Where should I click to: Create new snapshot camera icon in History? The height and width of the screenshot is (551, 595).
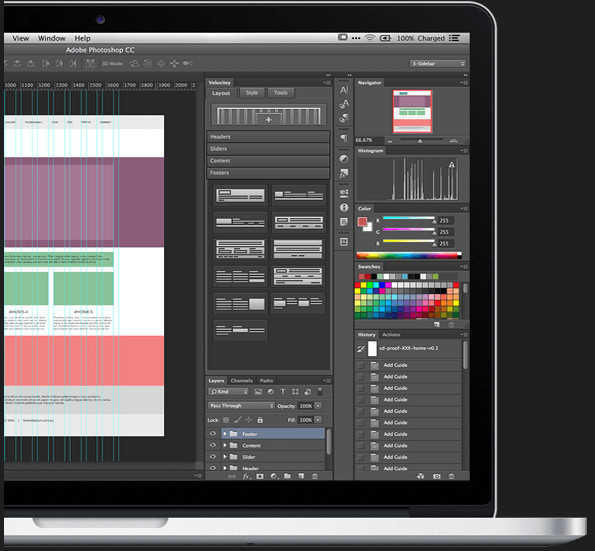click(437, 476)
